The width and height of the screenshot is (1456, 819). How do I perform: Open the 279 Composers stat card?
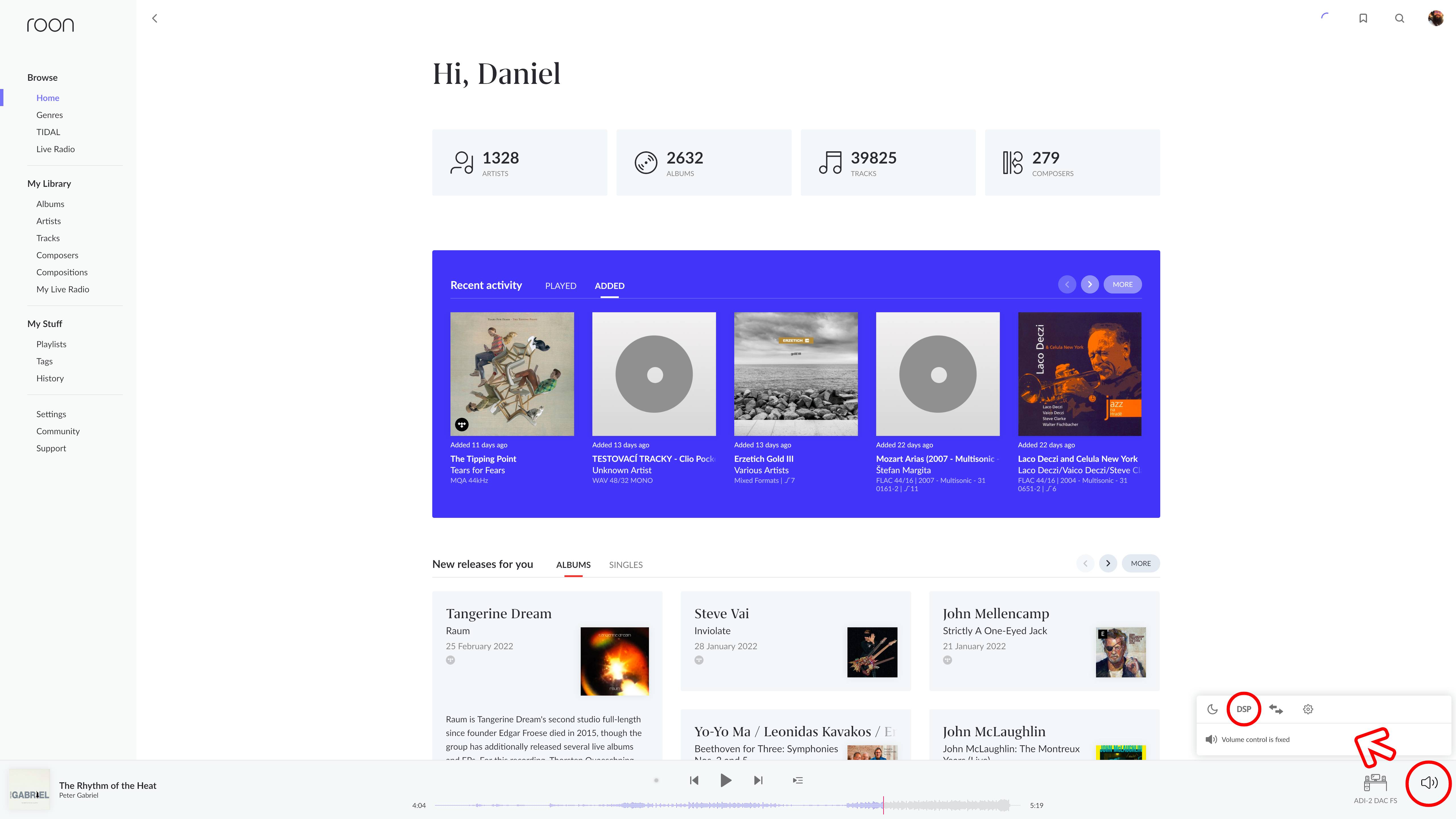click(1072, 162)
